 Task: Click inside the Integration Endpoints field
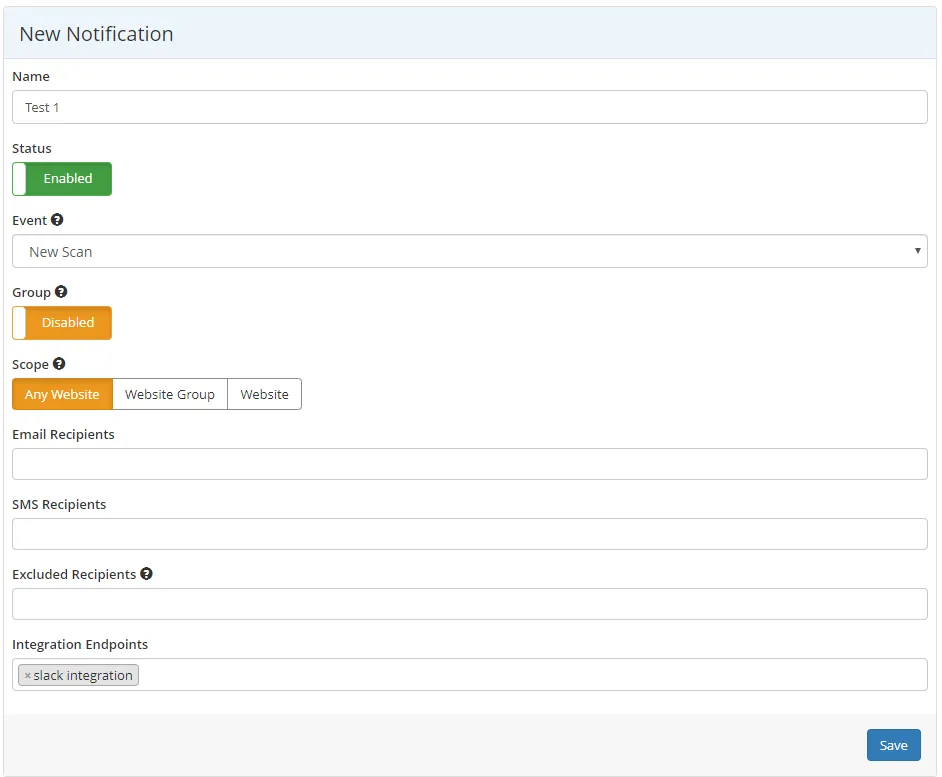click(470, 674)
